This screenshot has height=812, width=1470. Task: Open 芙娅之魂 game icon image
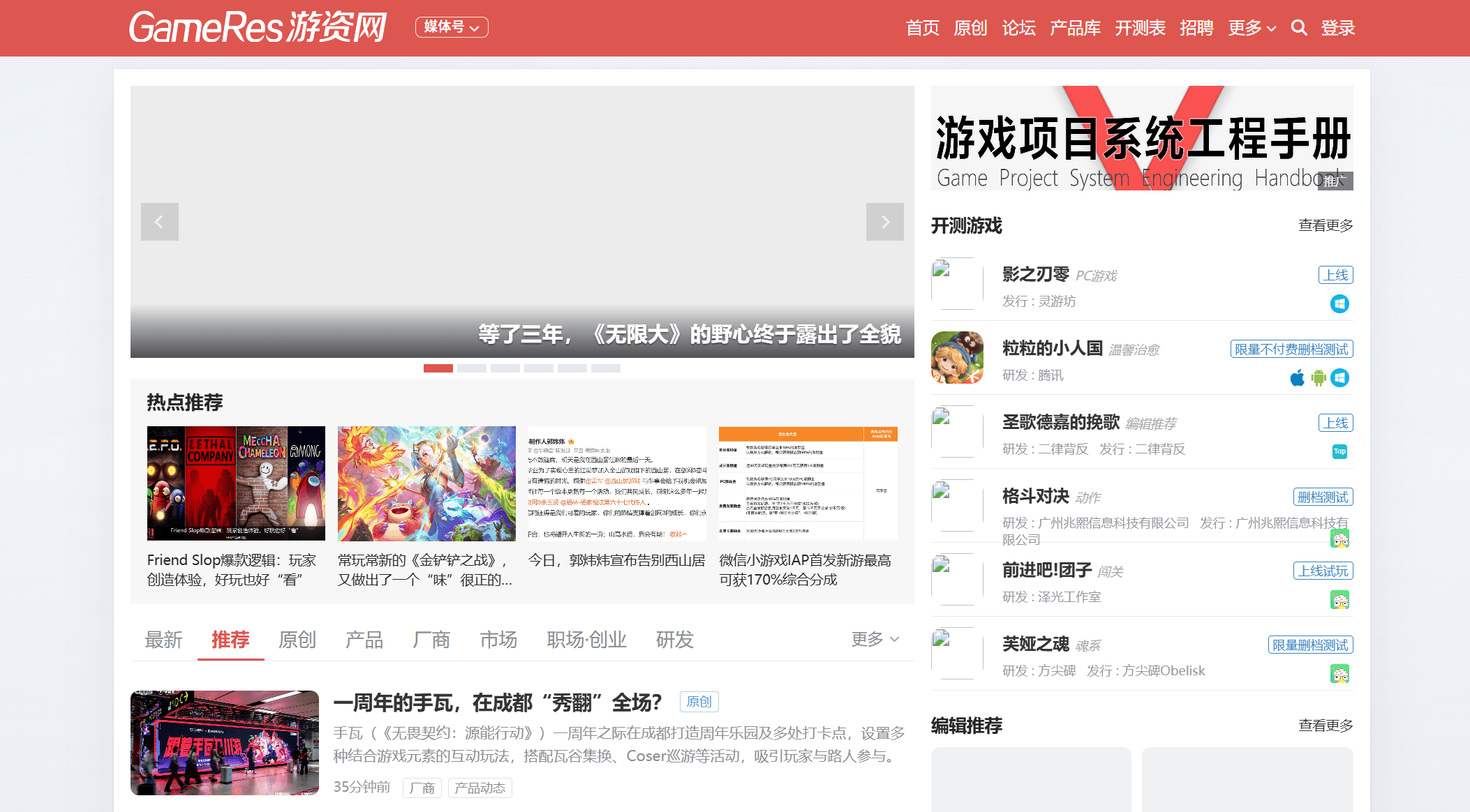coord(957,653)
